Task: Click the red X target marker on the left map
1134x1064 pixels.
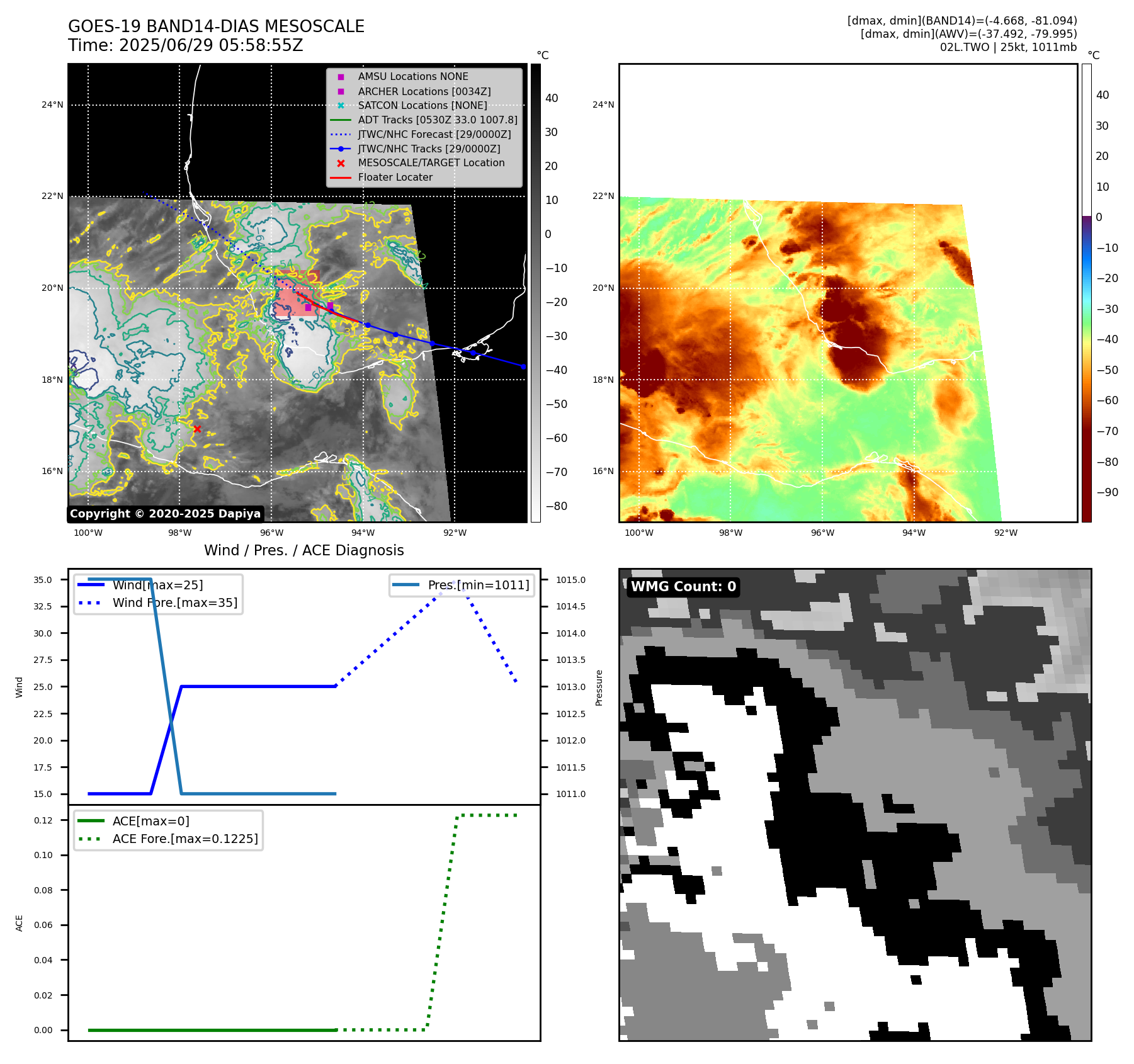Action: coord(197,429)
